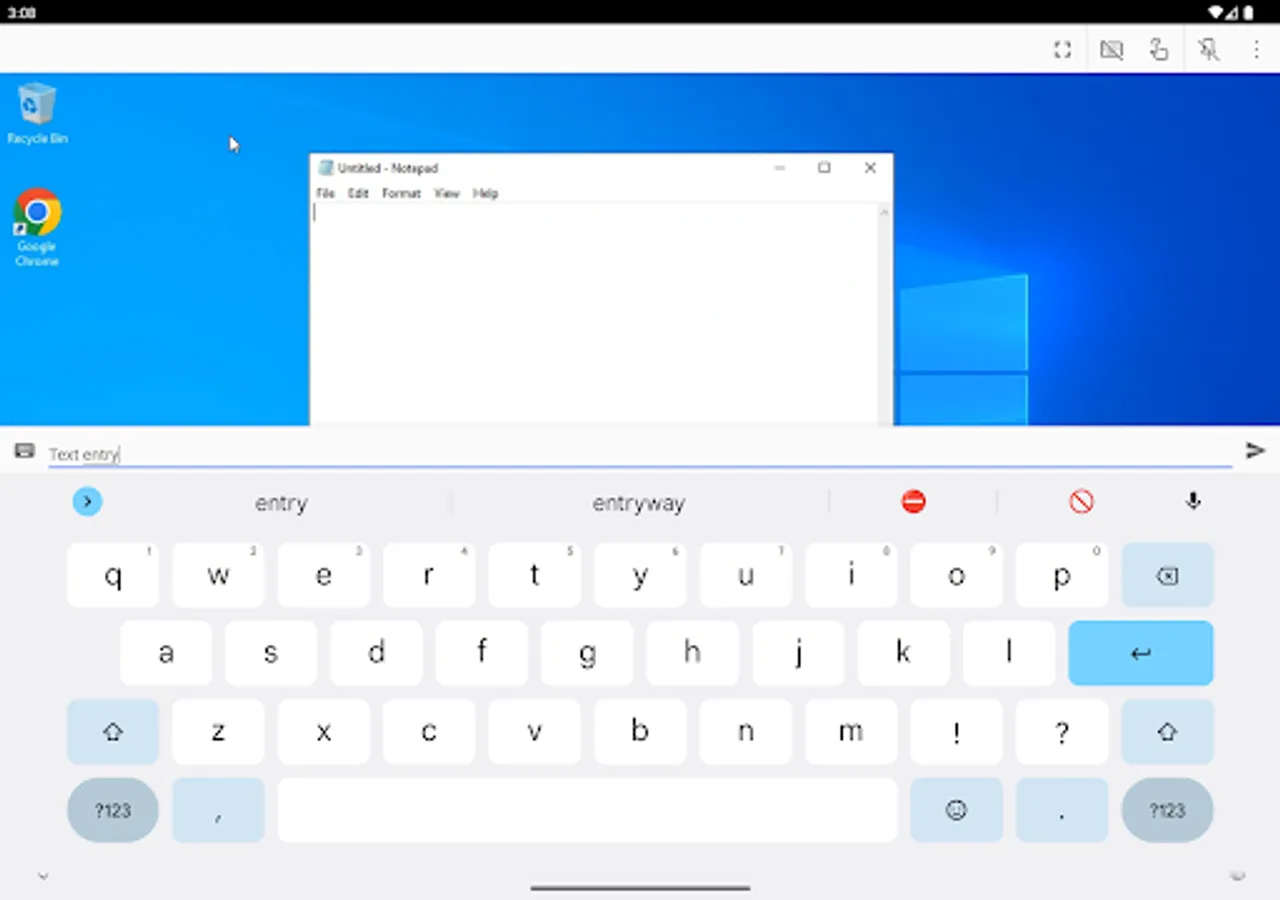Send typed text with the arrow button
The image size is (1280, 900).
point(1256,450)
